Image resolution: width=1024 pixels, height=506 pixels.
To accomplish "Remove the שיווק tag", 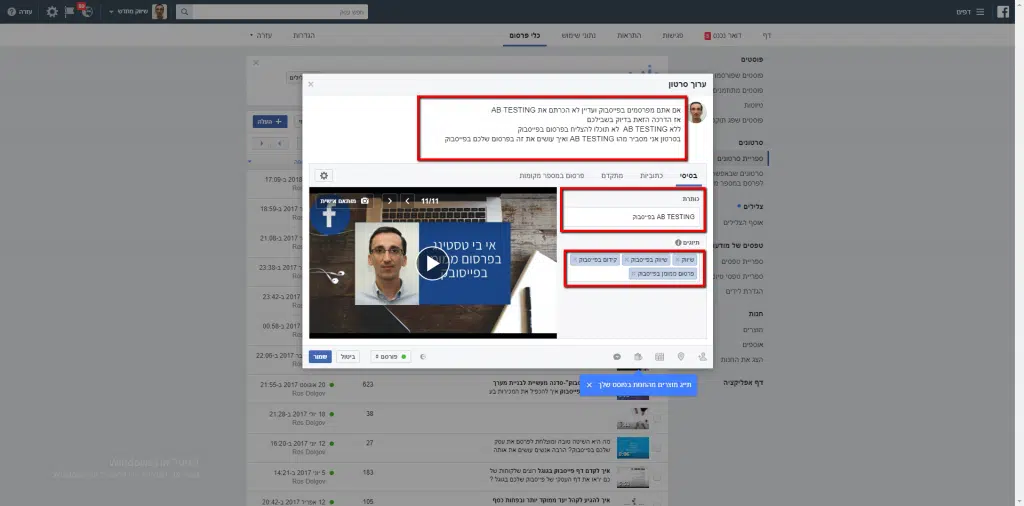I will [x=677, y=260].
